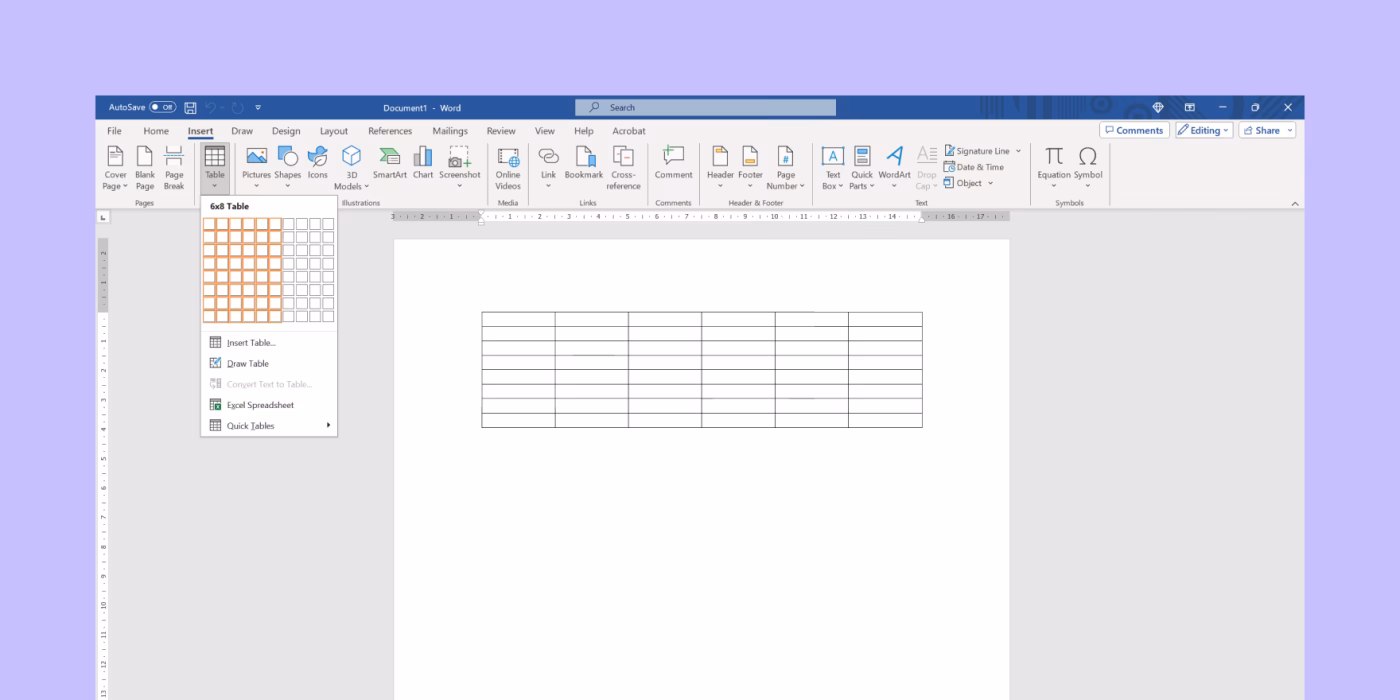Screen dimensions: 1400x700
Task: Expand the Quick Tables submenu
Action: [250, 425]
